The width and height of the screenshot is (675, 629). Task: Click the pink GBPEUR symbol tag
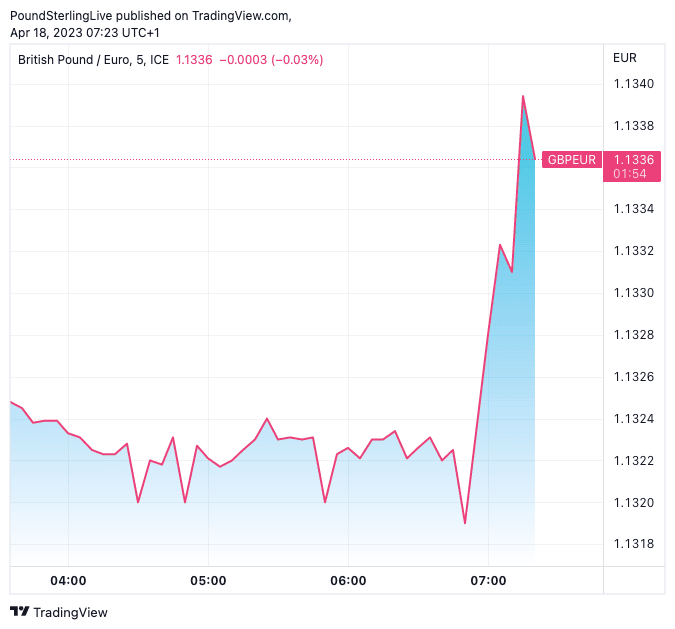572,160
